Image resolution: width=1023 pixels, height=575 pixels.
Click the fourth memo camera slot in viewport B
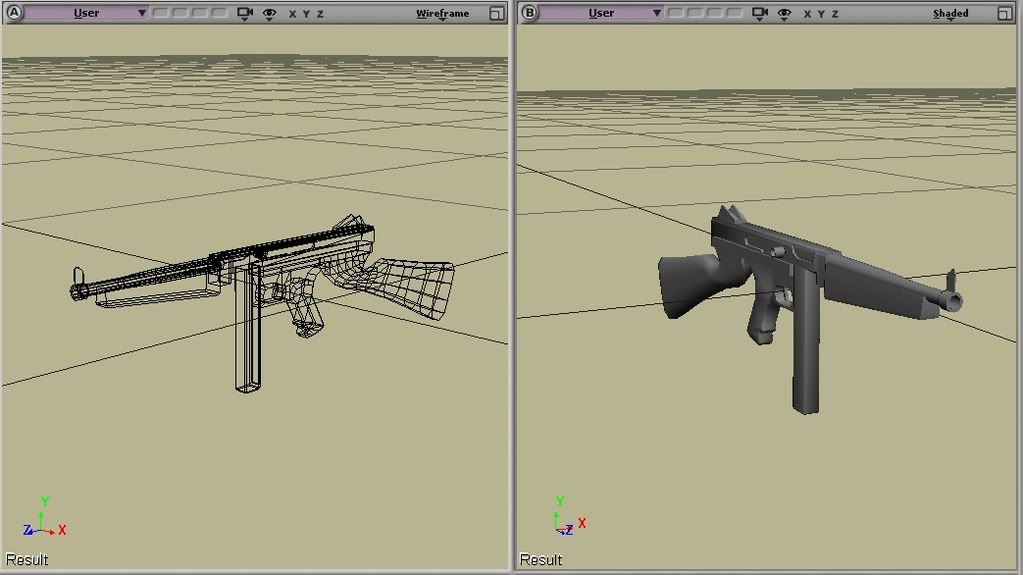733,12
